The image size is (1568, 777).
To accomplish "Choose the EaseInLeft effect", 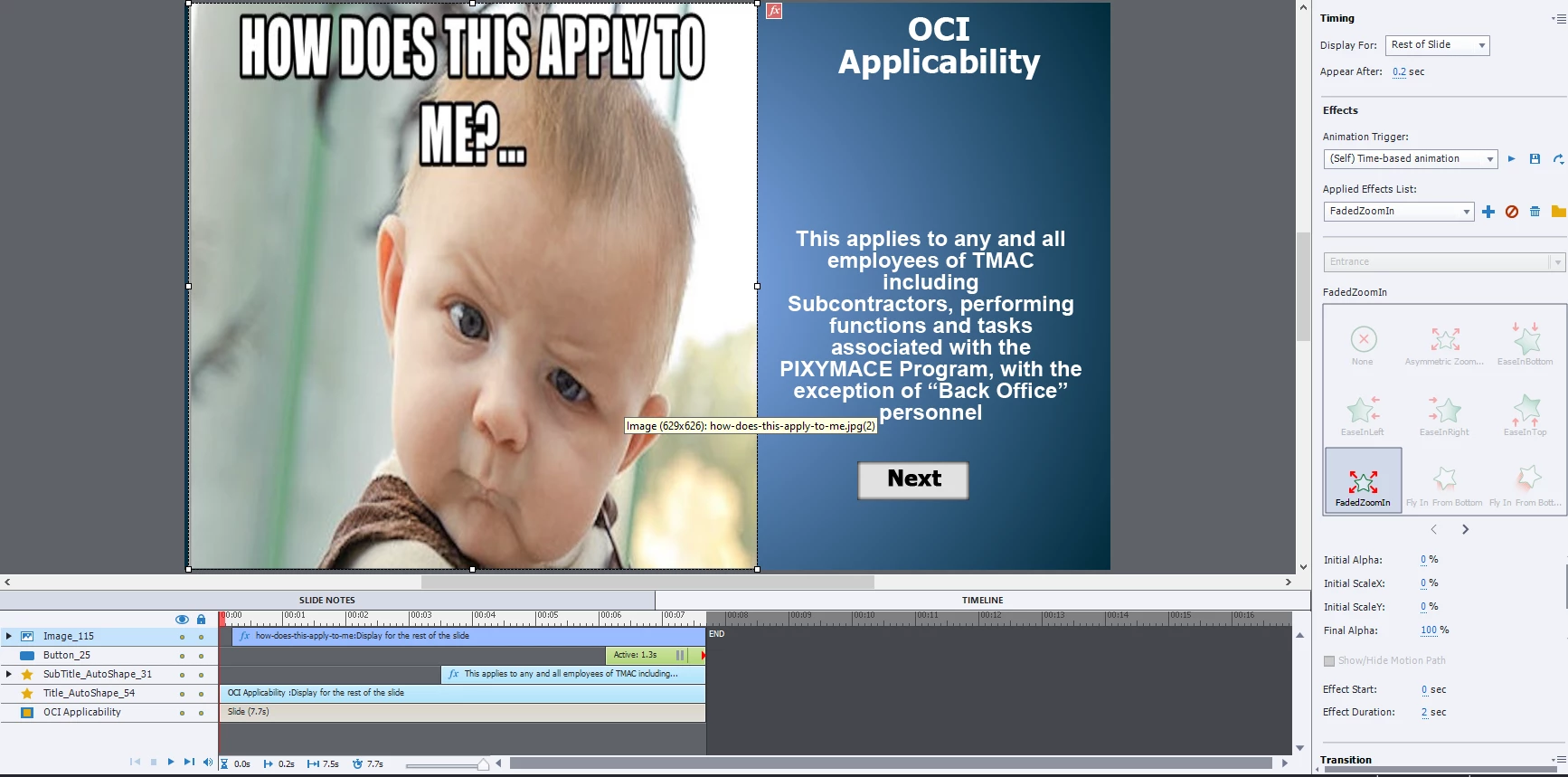I will click(x=1363, y=416).
